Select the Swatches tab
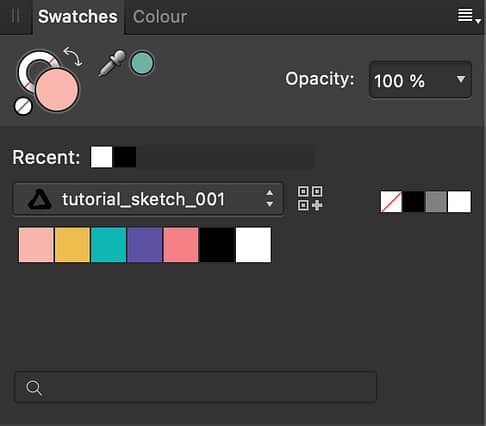This screenshot has height=426, width=486. [x=78, y=17]
